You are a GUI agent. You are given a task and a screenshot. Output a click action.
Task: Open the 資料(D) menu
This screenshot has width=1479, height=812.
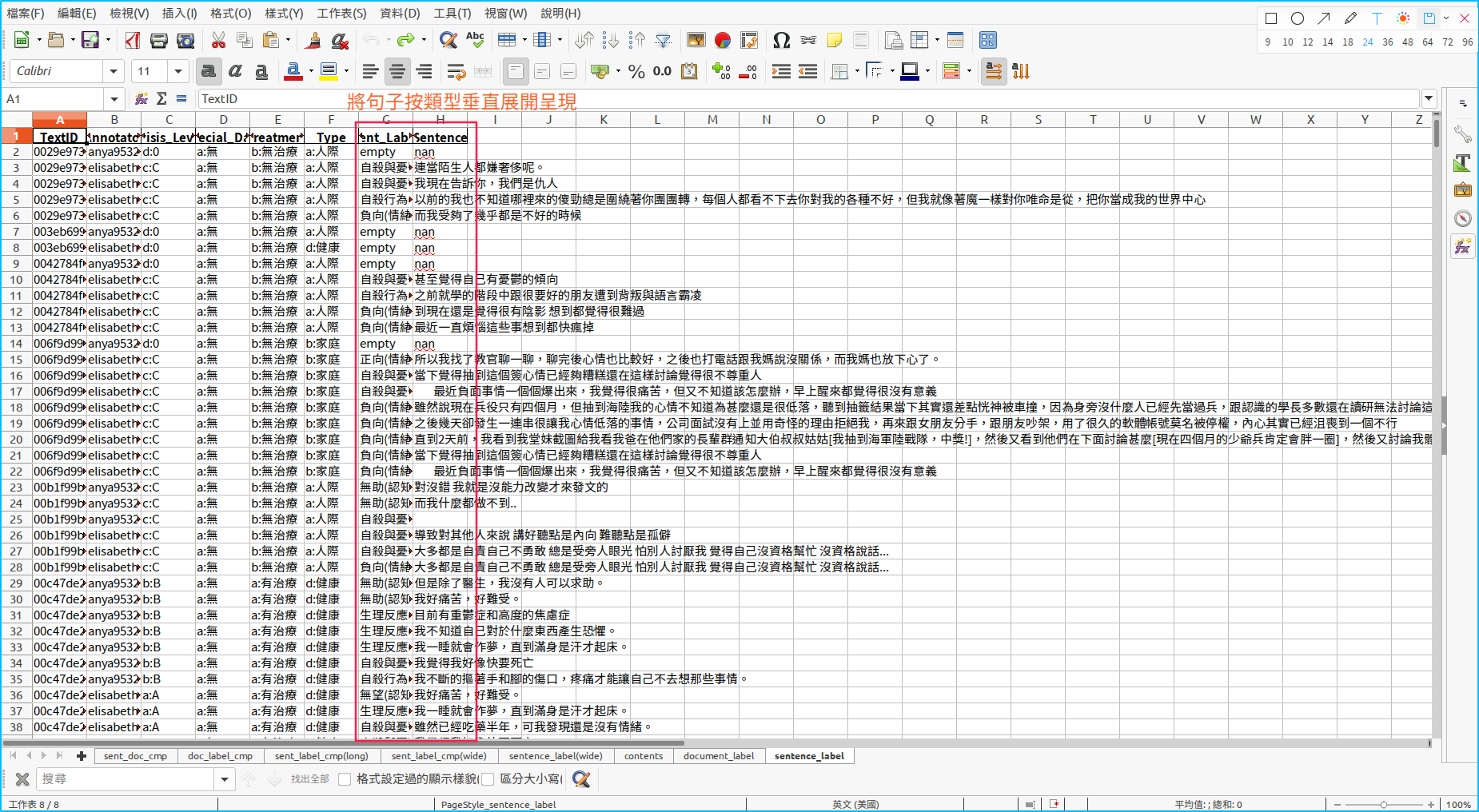coord(400,13)
